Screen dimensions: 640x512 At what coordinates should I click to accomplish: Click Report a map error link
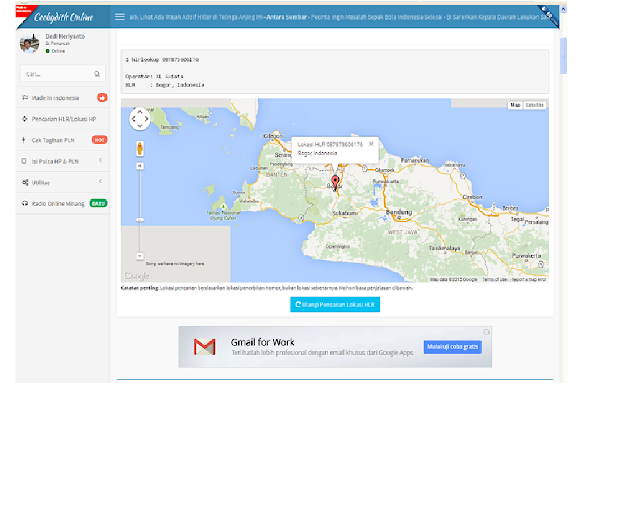click(x=529, y=279)
